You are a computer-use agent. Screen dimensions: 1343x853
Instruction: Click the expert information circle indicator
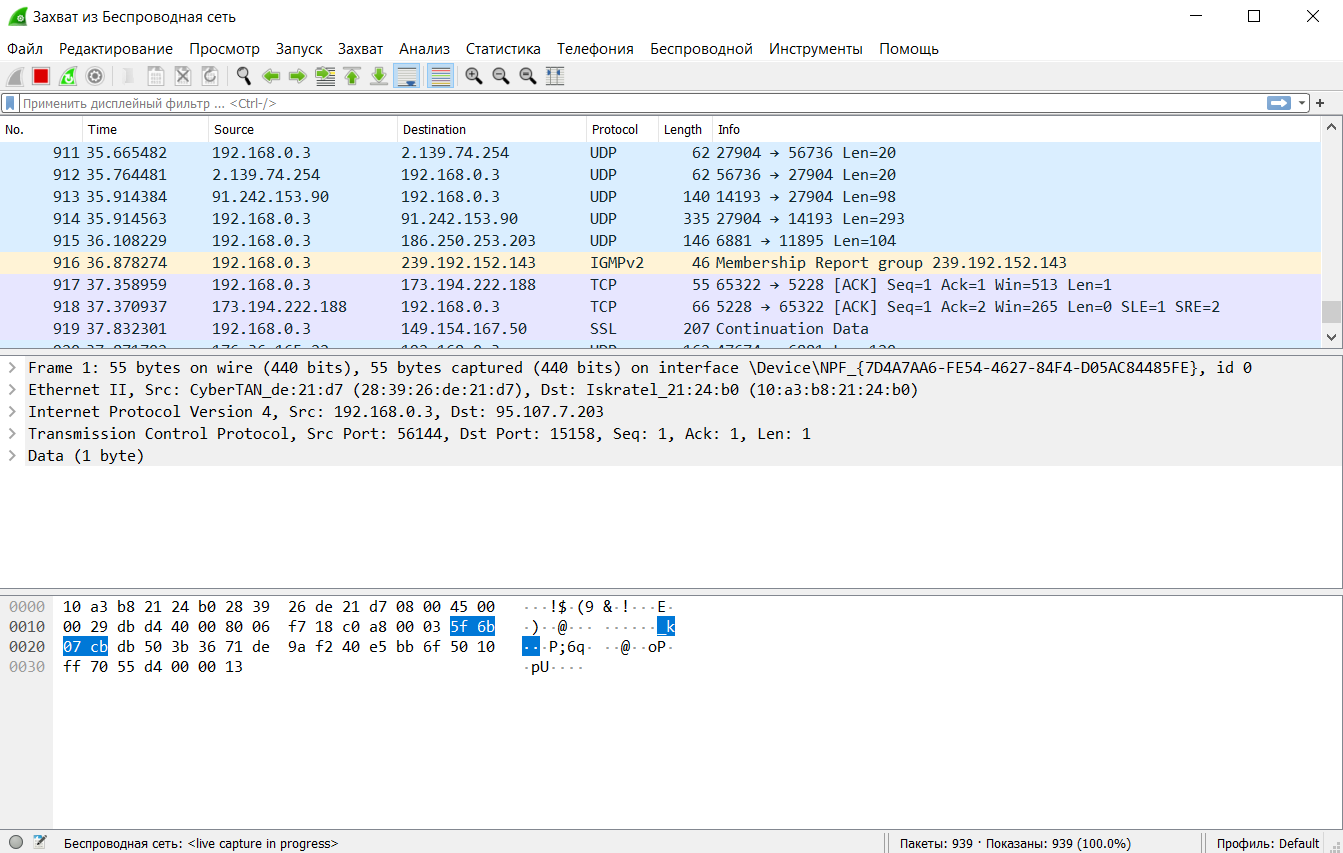[16, 843]
